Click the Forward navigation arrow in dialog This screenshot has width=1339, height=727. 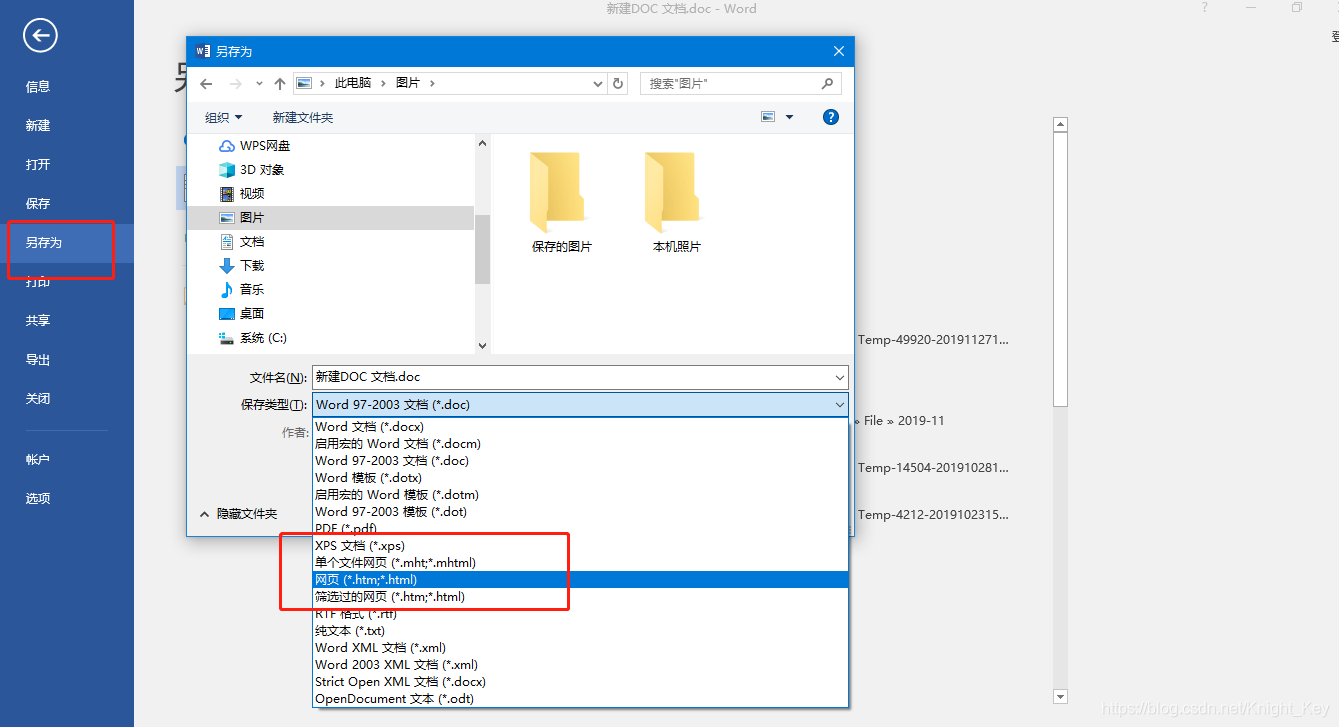click(236, 84)
